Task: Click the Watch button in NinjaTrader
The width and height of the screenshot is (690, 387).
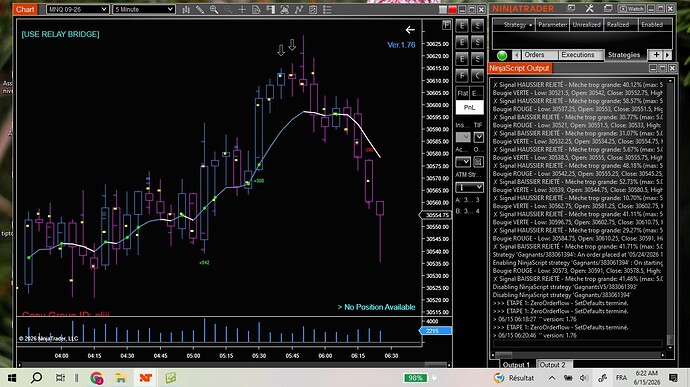Action: point(631,8)
